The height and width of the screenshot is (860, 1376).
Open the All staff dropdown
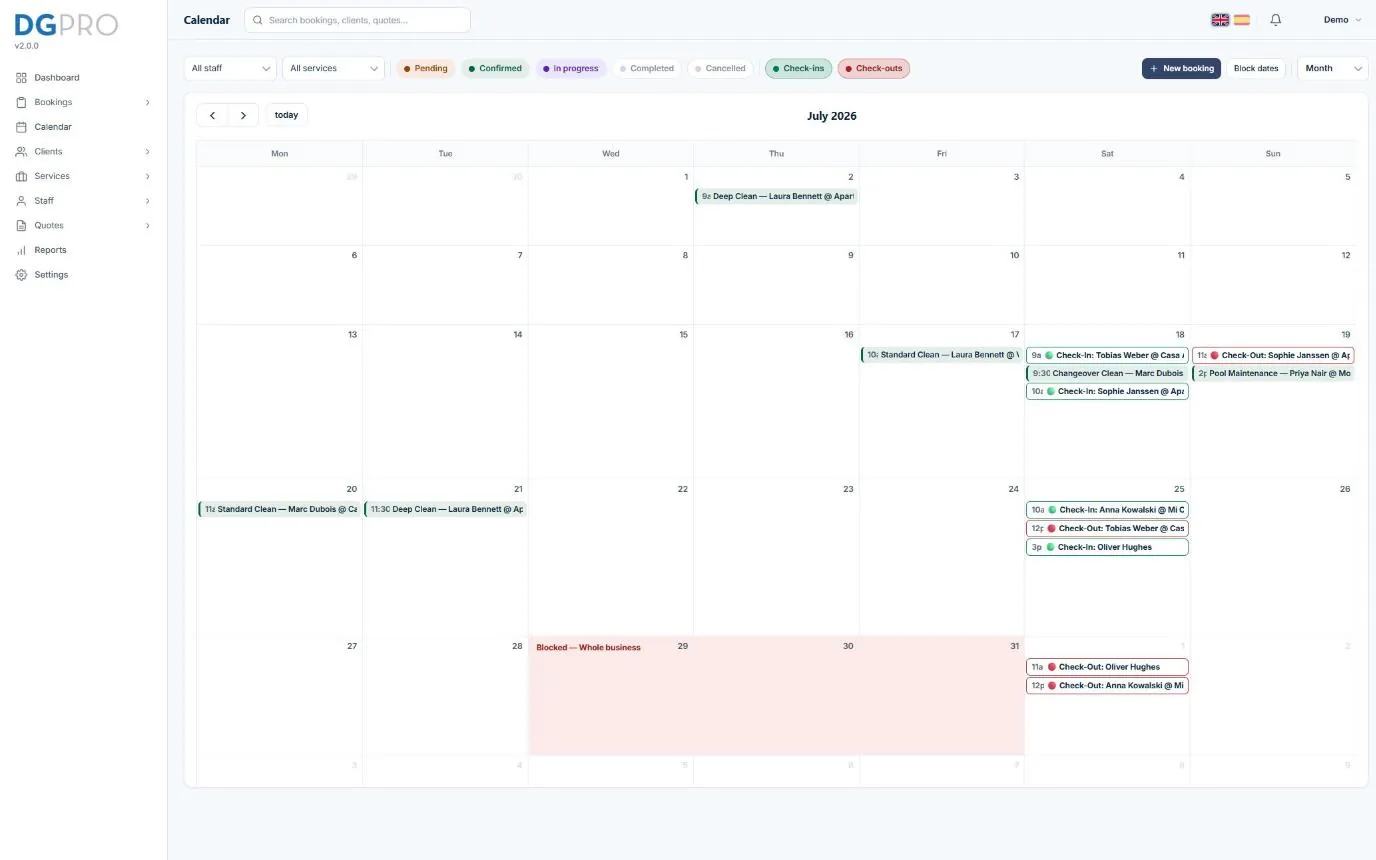[x=230, y=68]
